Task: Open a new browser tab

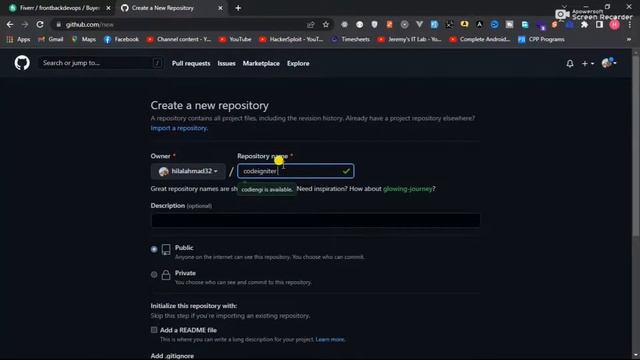Action: point(238,8)
